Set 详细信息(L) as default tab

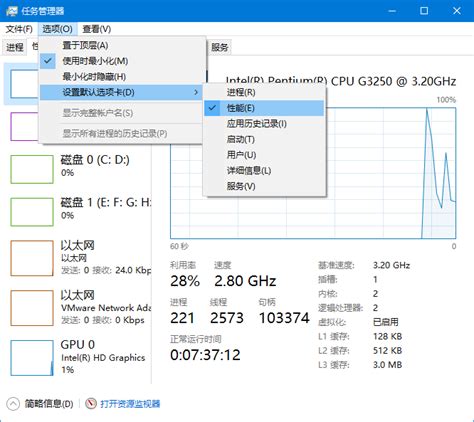(x=264, y=171)
